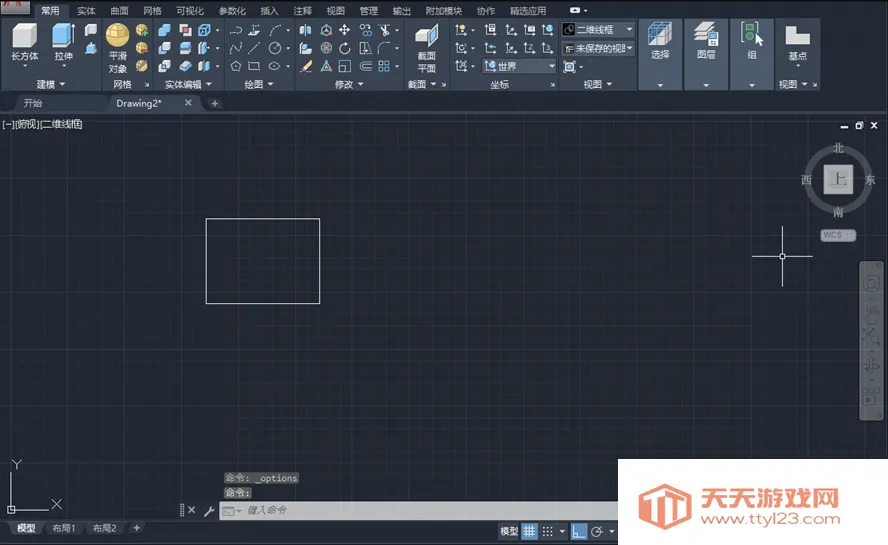The height and width of the screenshot is (545, 888).
Task: Expand the 选择 panel dropdown arrow
Action: click(x=660, y=86)
